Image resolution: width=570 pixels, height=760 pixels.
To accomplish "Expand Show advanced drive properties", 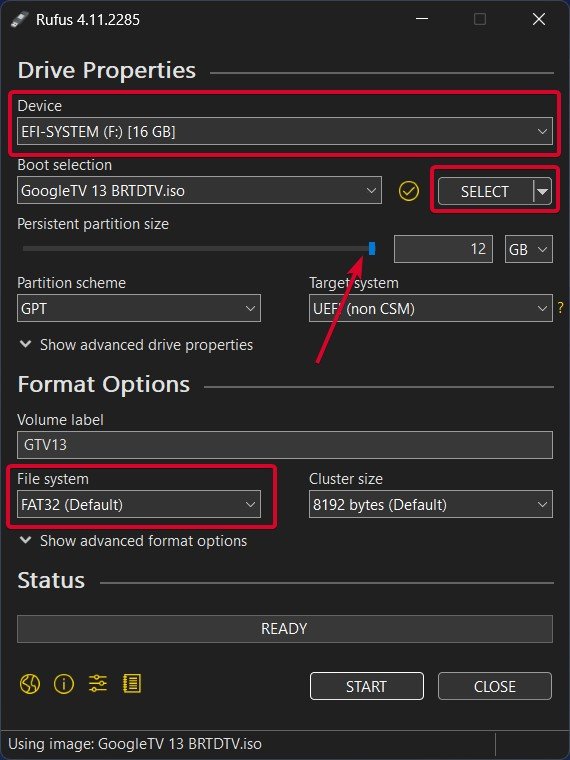I will coord(136,345).
